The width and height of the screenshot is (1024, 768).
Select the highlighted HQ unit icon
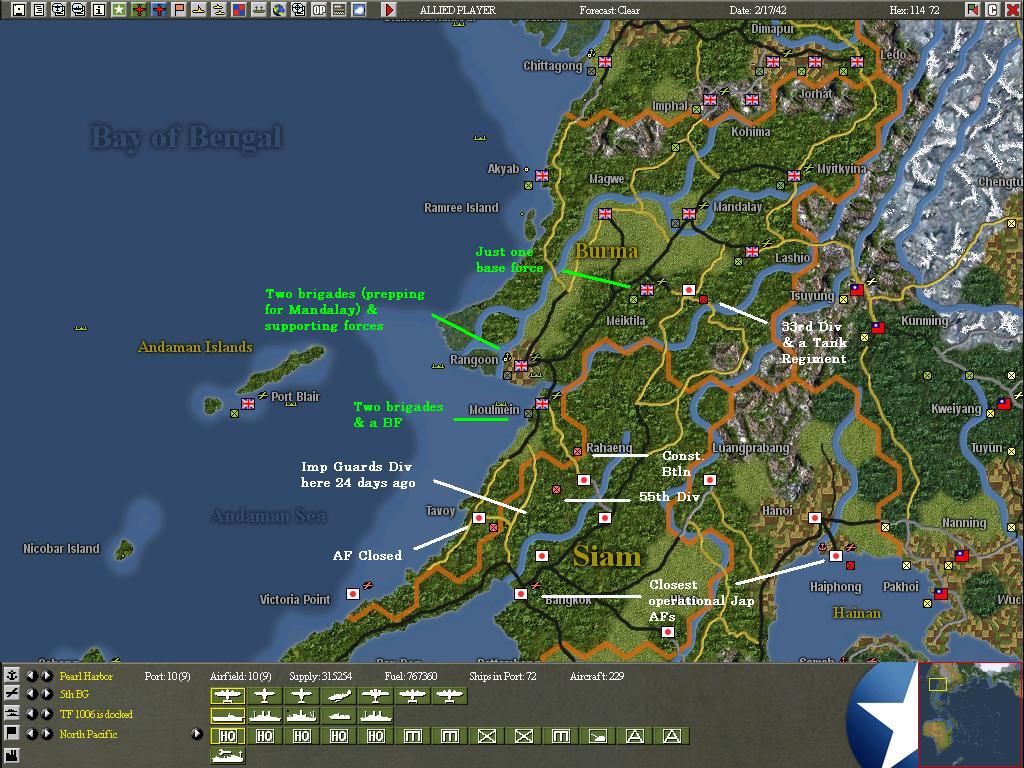point(227,736)
